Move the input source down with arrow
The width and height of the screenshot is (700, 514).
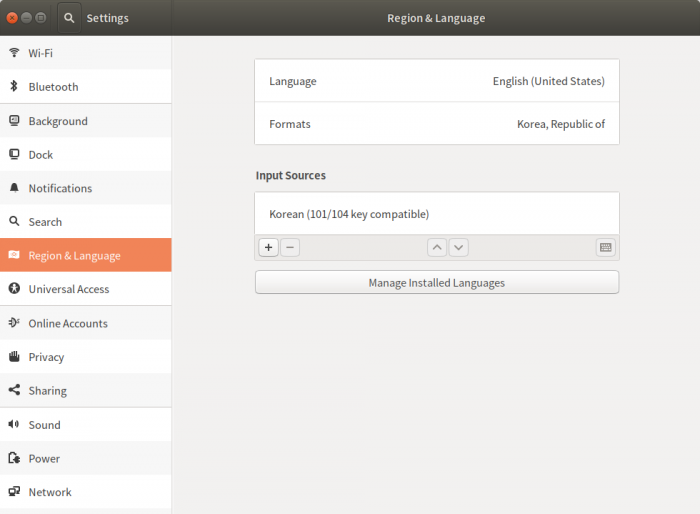click(x=458, y=247)
